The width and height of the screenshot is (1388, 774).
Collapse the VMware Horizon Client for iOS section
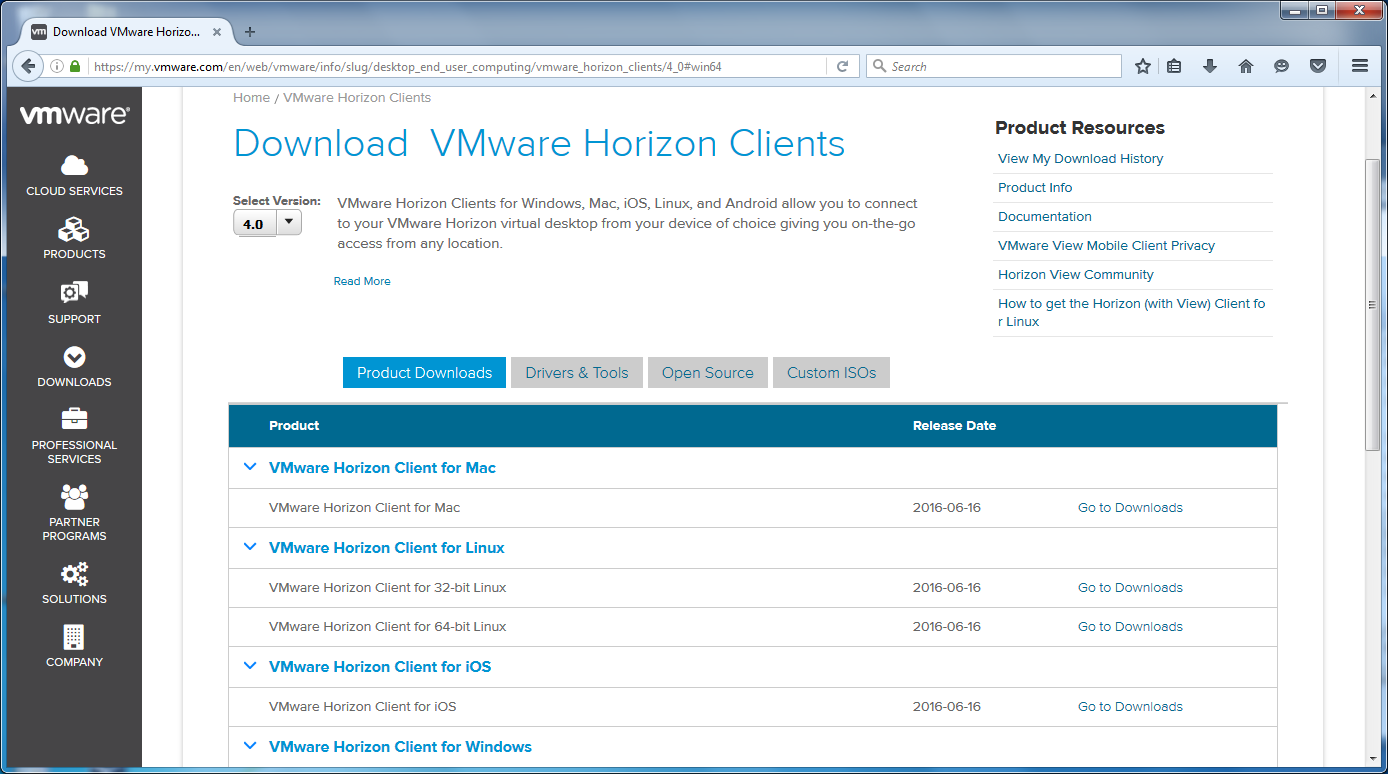250,666
